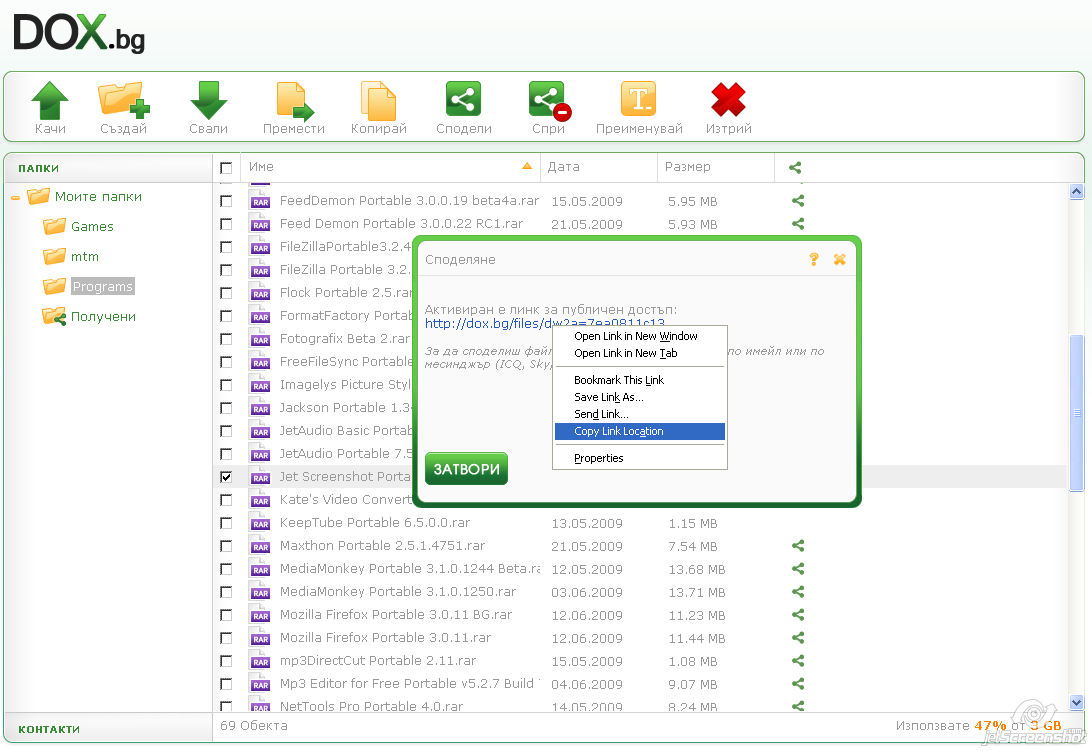The image size is (1092, 751).
Task: Open the Games folder
Action: pos(92,226)
